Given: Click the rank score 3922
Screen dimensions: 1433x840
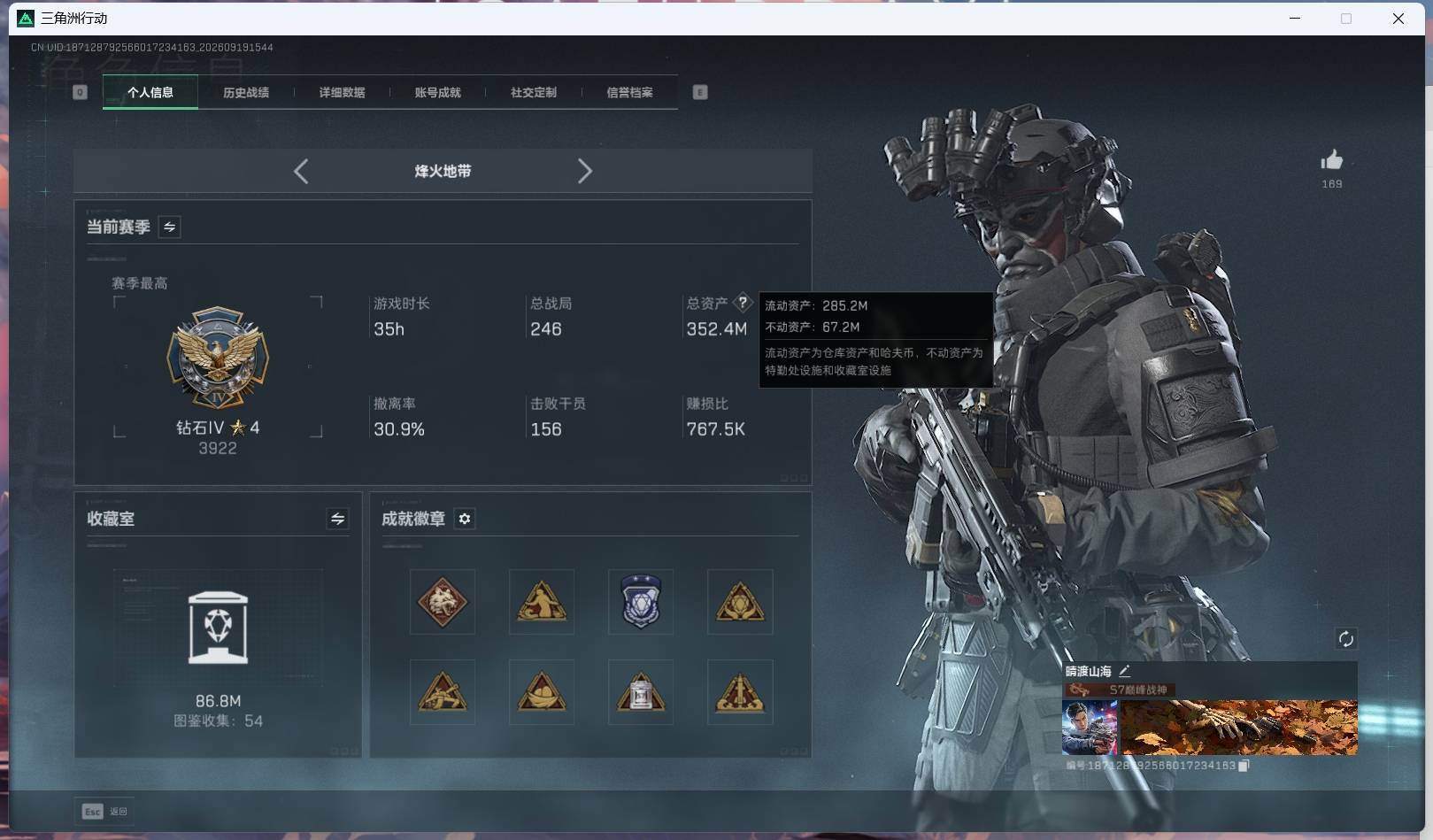Looking at the screenshot, I should (218, 449).
